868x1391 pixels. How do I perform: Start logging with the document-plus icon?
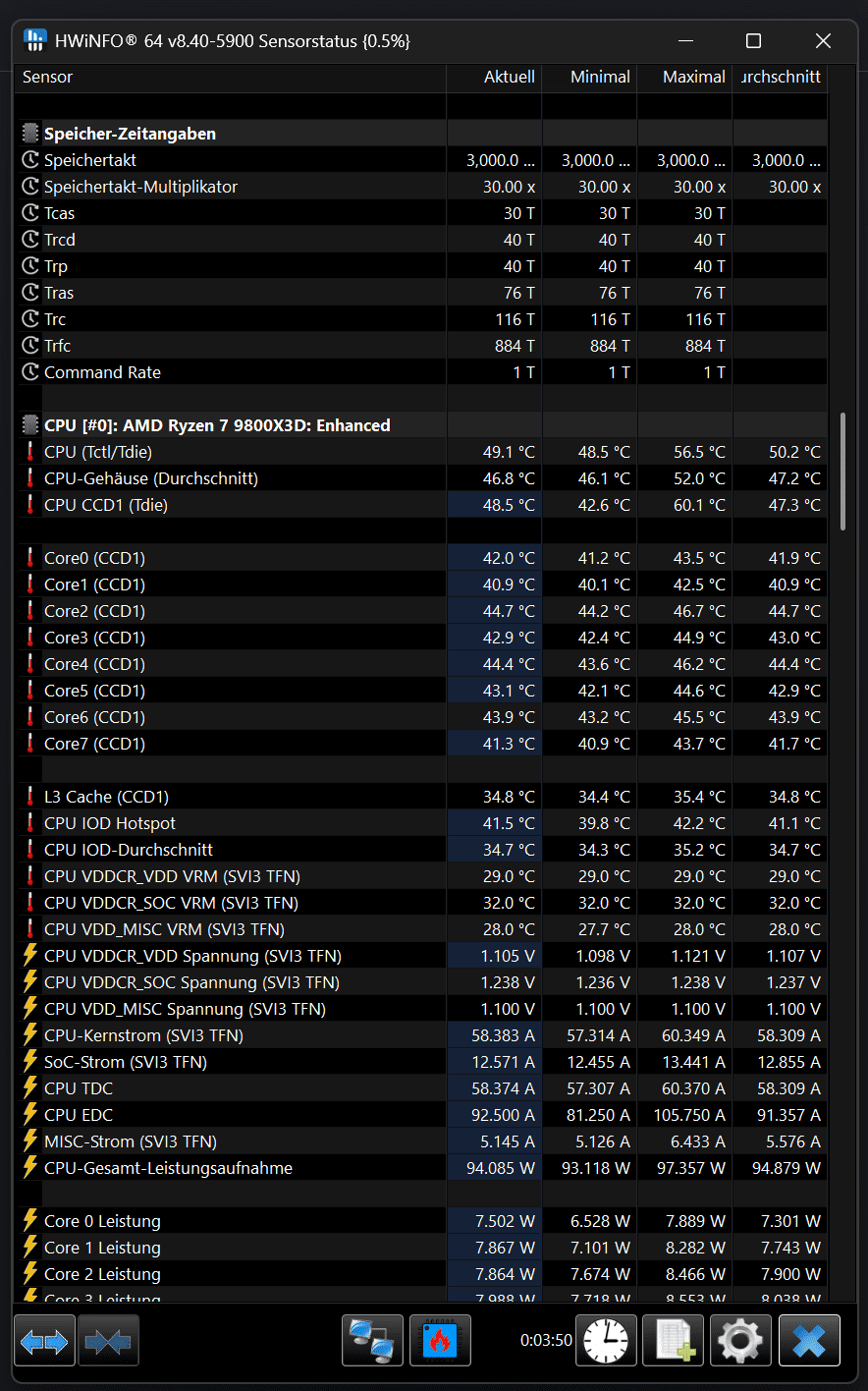(x=673, y=1341)
